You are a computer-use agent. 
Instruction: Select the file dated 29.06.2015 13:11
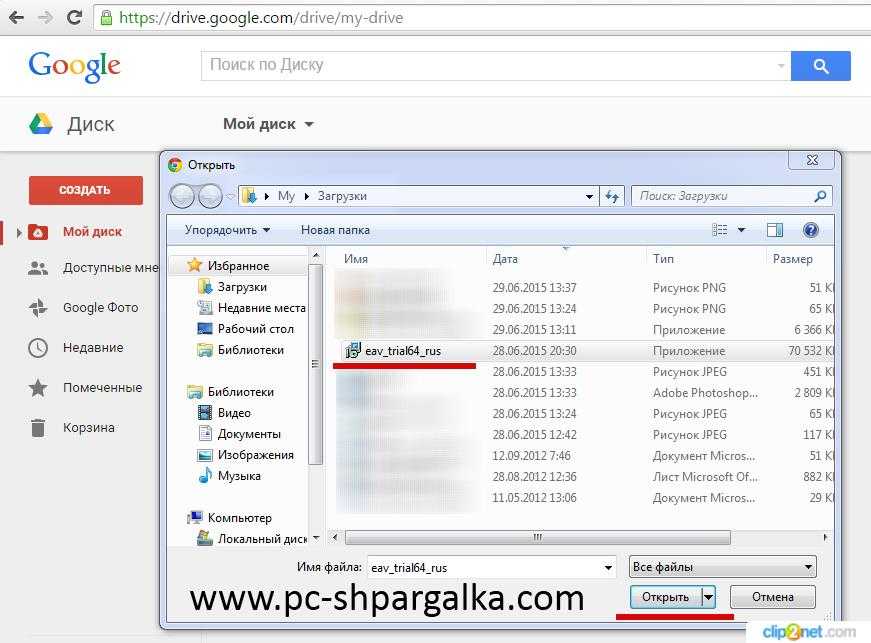coord(583,330)
